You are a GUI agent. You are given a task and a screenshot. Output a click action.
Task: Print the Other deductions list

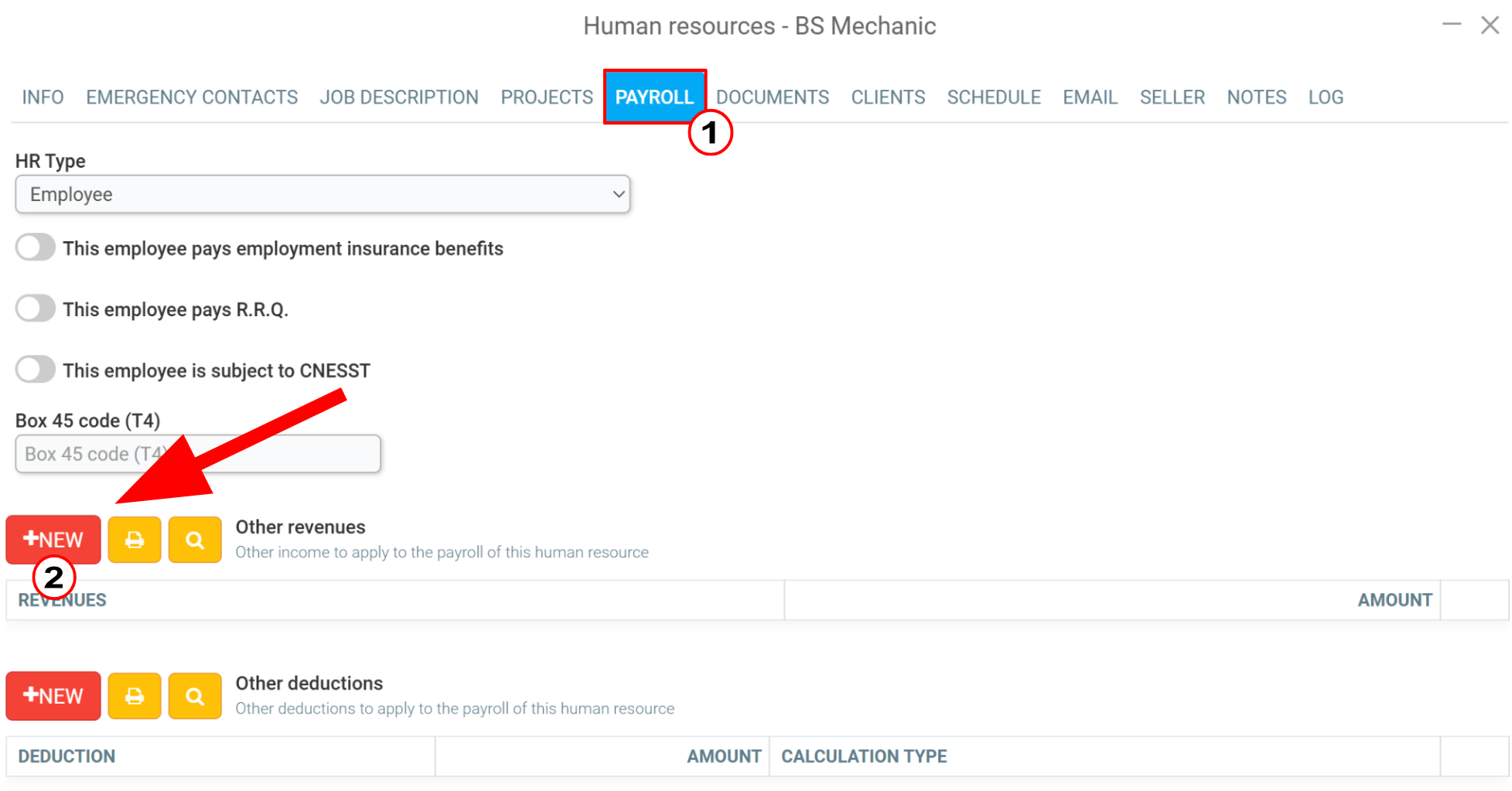pyautogui.click(x=135, y=696)
